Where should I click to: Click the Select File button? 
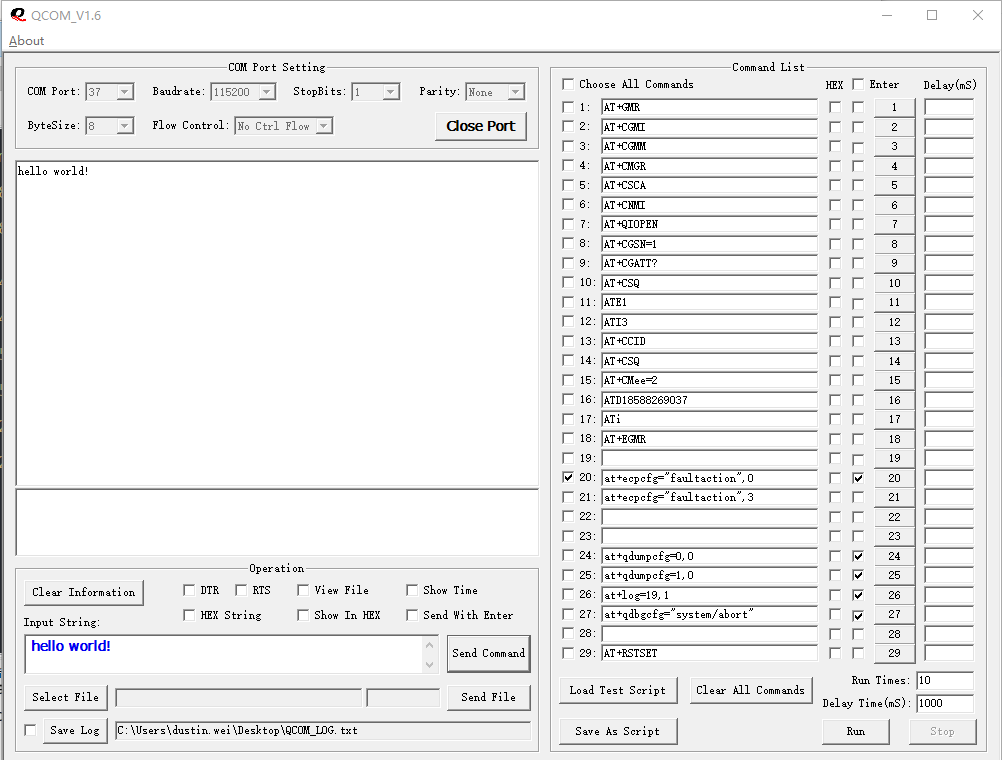(x=66, y=697)
